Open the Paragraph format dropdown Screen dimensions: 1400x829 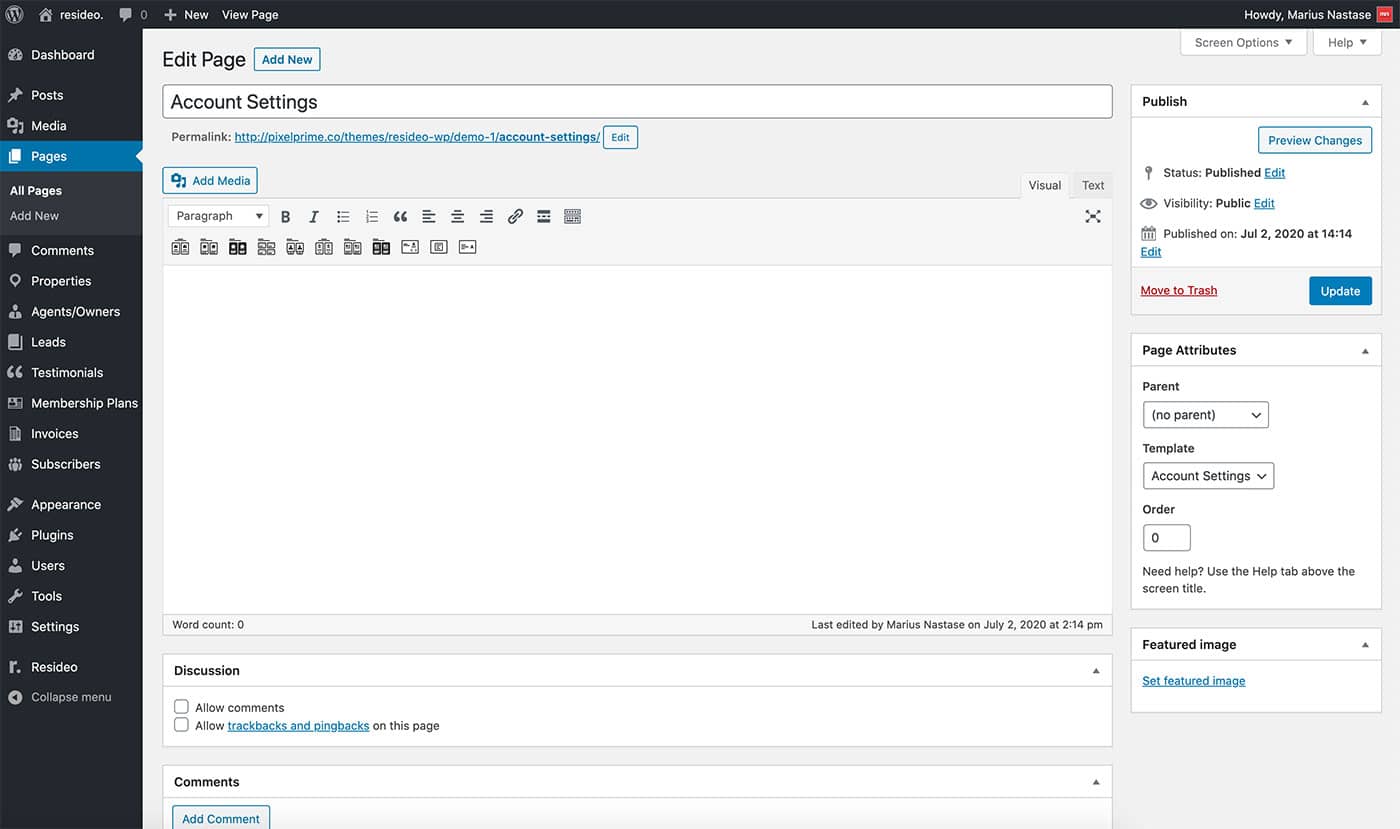click(x=218, y=216)
